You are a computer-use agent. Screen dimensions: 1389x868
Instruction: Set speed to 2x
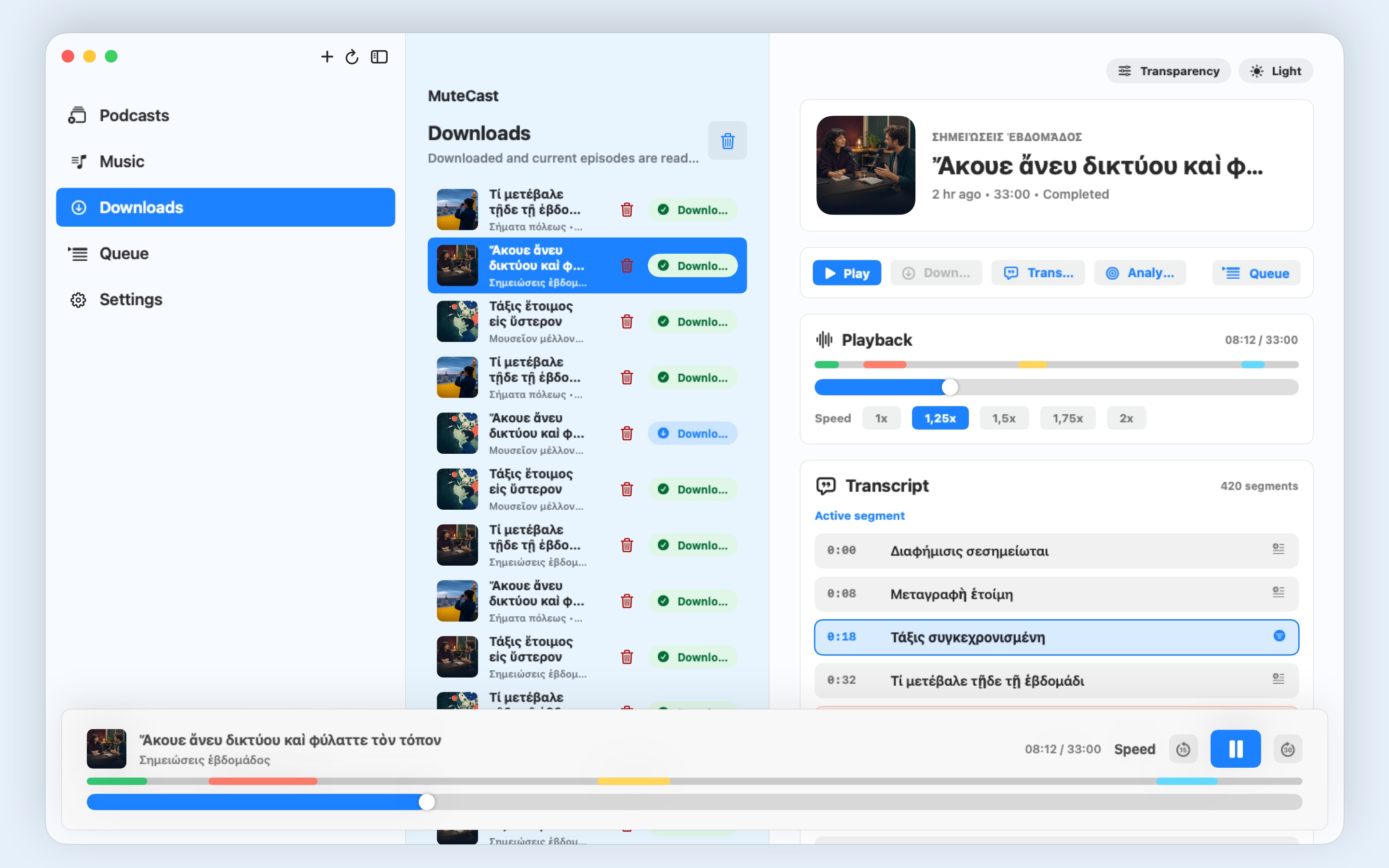1126,418
